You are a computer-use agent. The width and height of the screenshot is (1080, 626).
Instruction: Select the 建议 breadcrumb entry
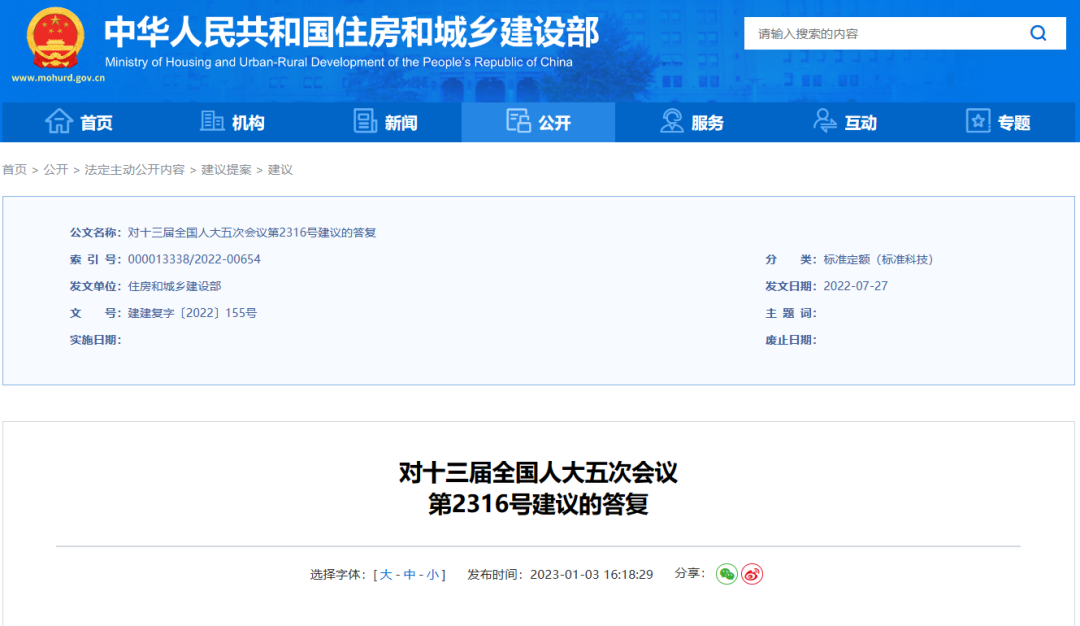coord(280,170)
